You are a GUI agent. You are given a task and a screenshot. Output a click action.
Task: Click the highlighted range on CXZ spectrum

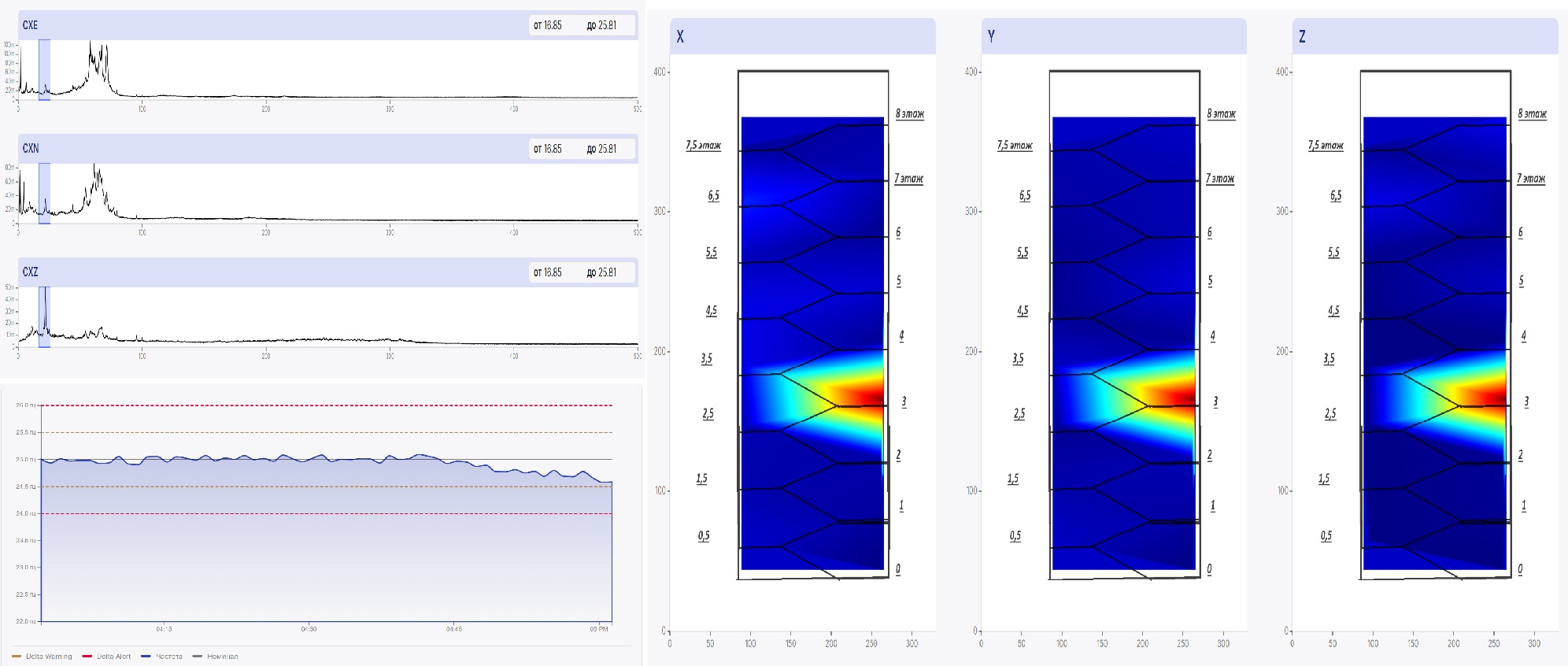(44, 316)
